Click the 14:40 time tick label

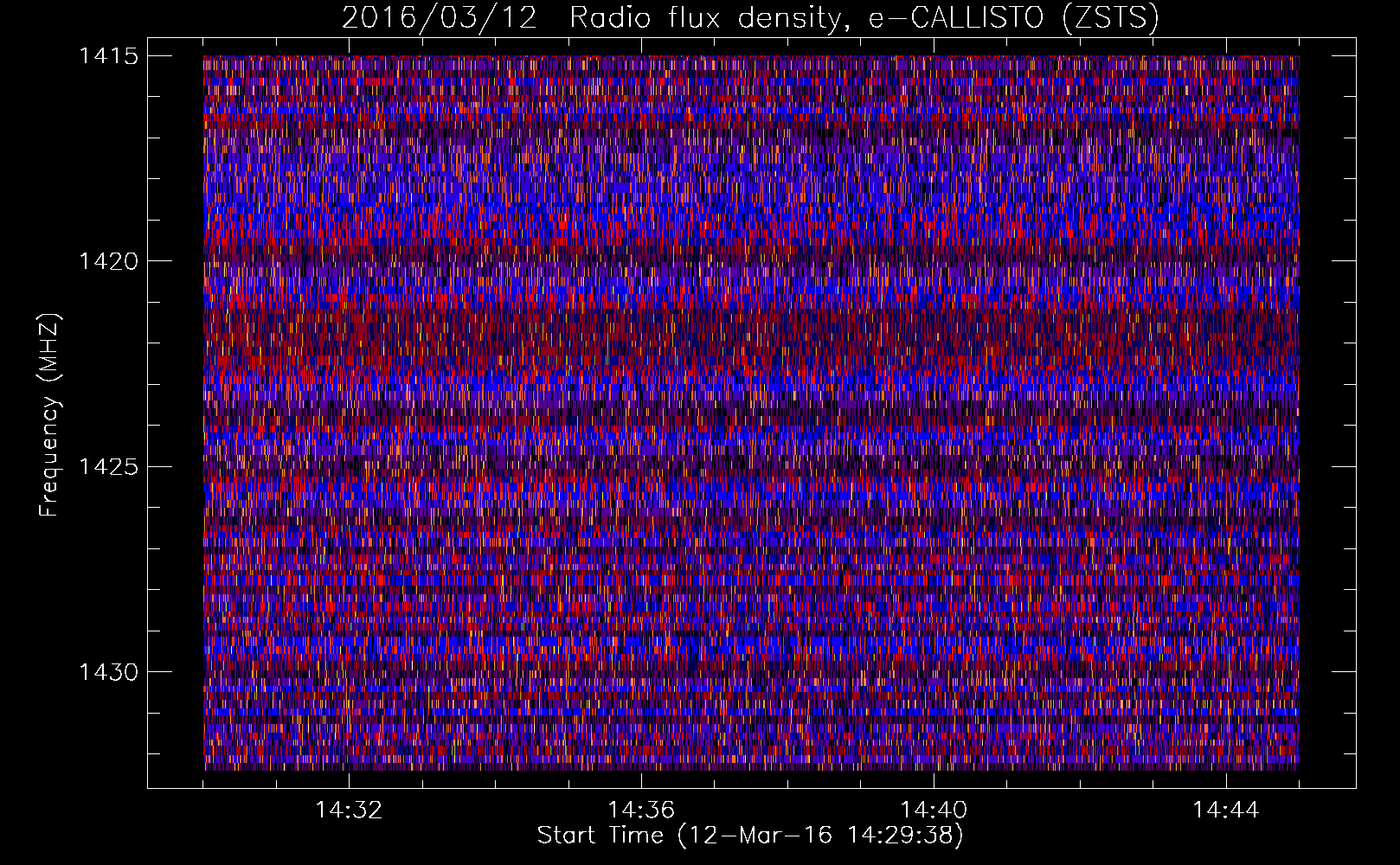point(934,811)
